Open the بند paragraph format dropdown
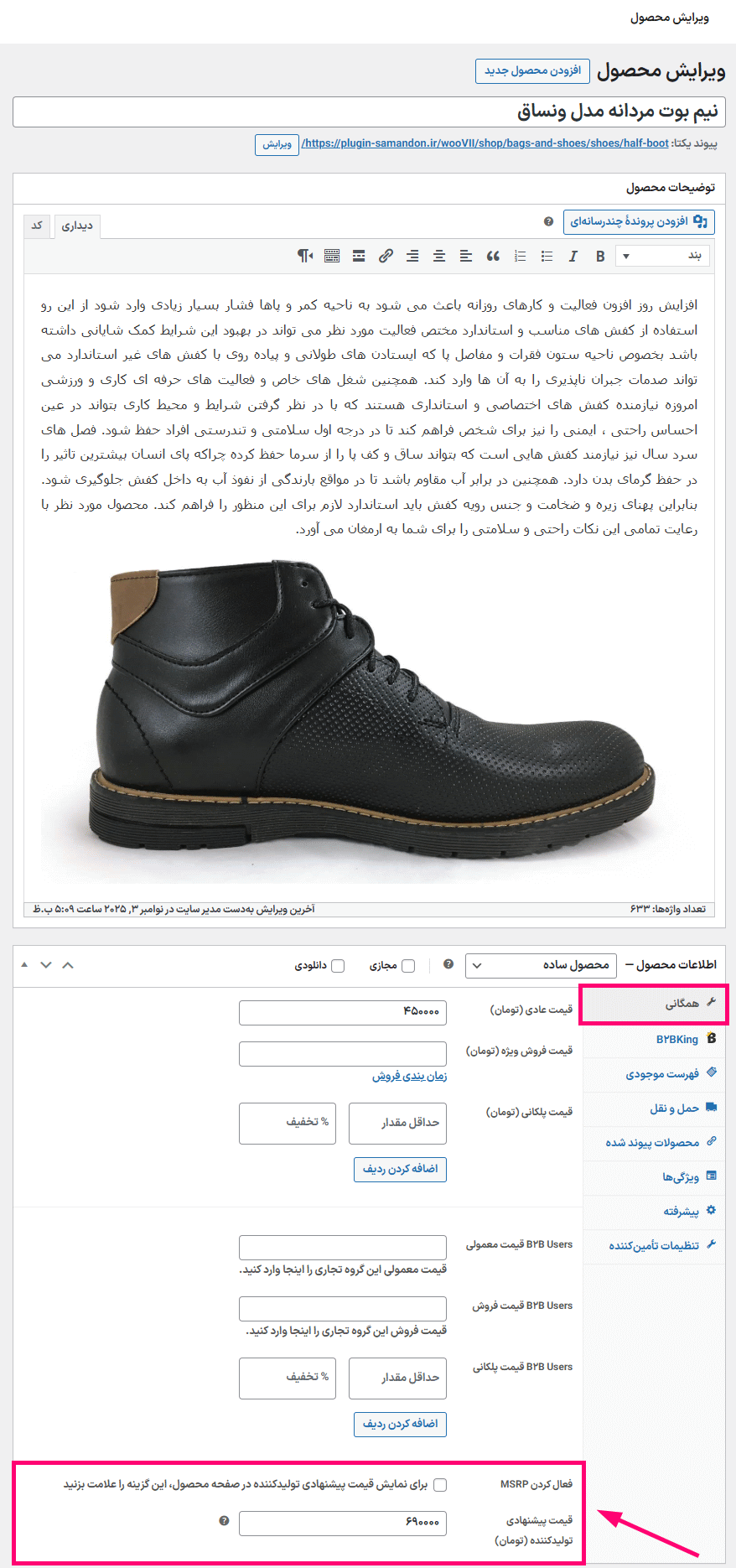 pos(662,256)
